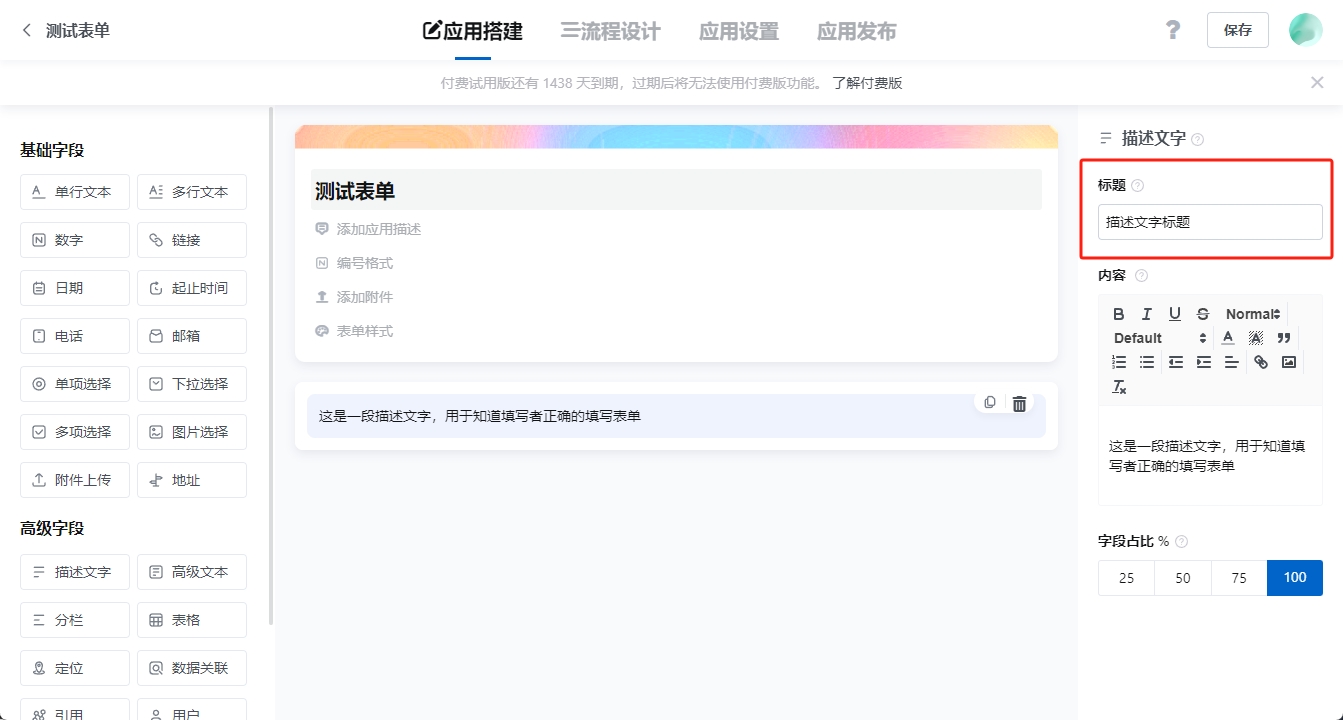Delete the description text block with trash icon
Image resolution: width=1343 pixels, height=720 pixels.
click(x=1019, y=403)
